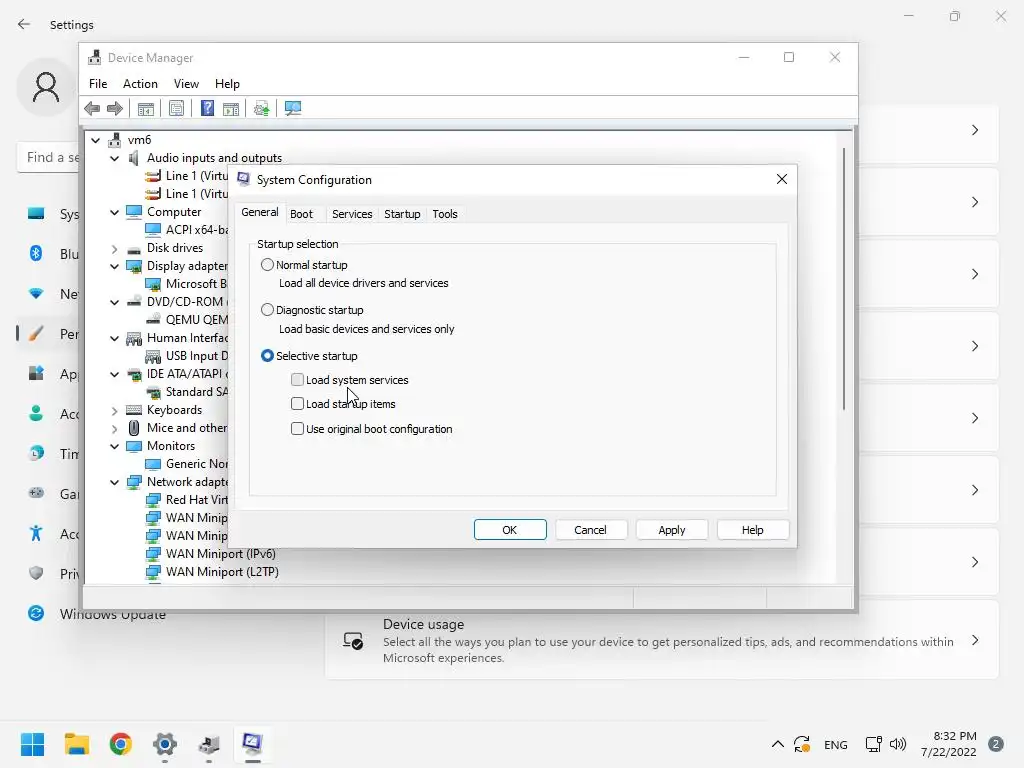Click the Device Manager vertical scrollbar
The width and height of the screenshot is (1024, 768).
(x=844, y=279)
